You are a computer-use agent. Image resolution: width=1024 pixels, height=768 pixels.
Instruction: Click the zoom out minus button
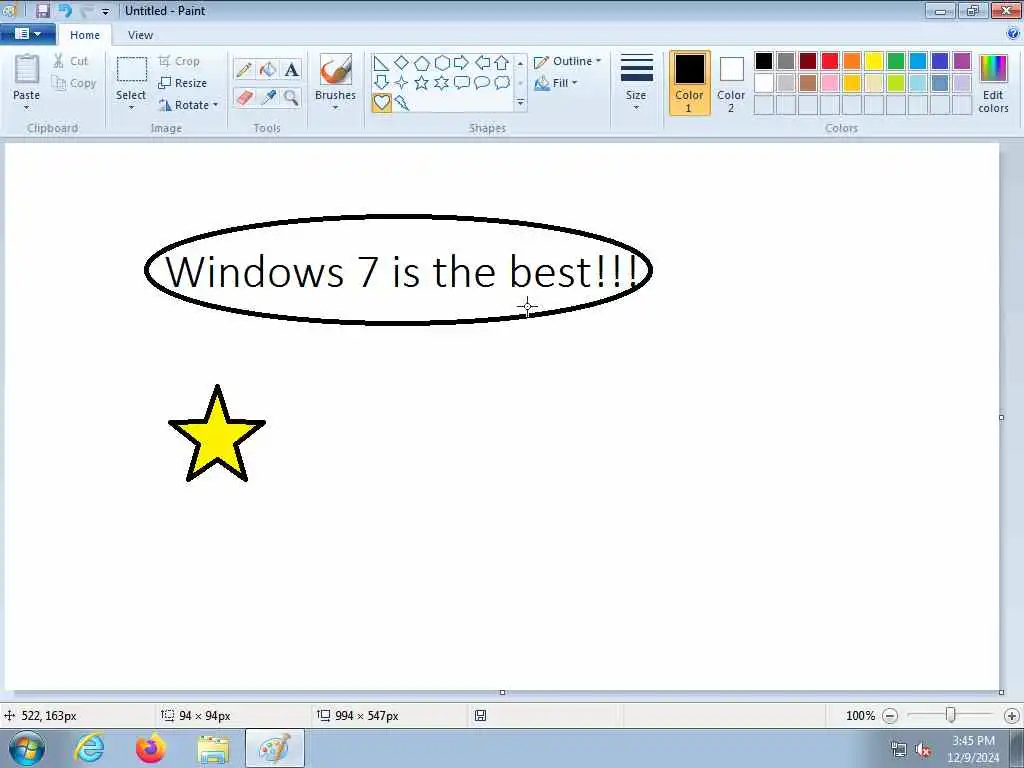pos(889,716)
